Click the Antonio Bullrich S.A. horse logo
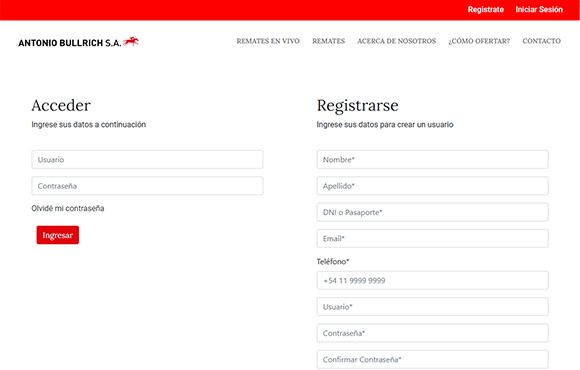580x370 pixels. pos(78,42)
